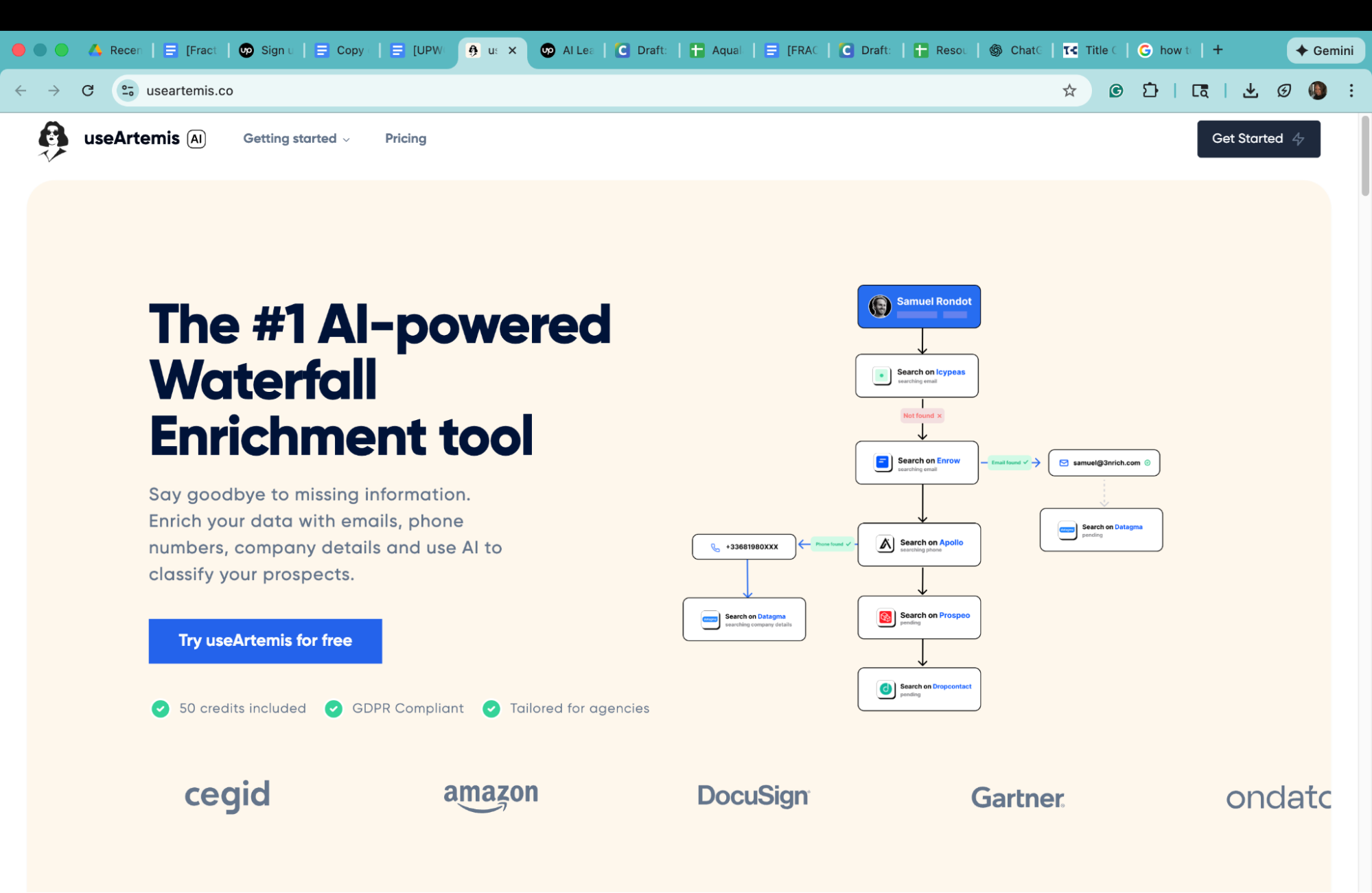Image resolution: width=1372 pixels, height=893 pixels.
Task: Click the pending Datagma node under email
Action: point(1101,529)
